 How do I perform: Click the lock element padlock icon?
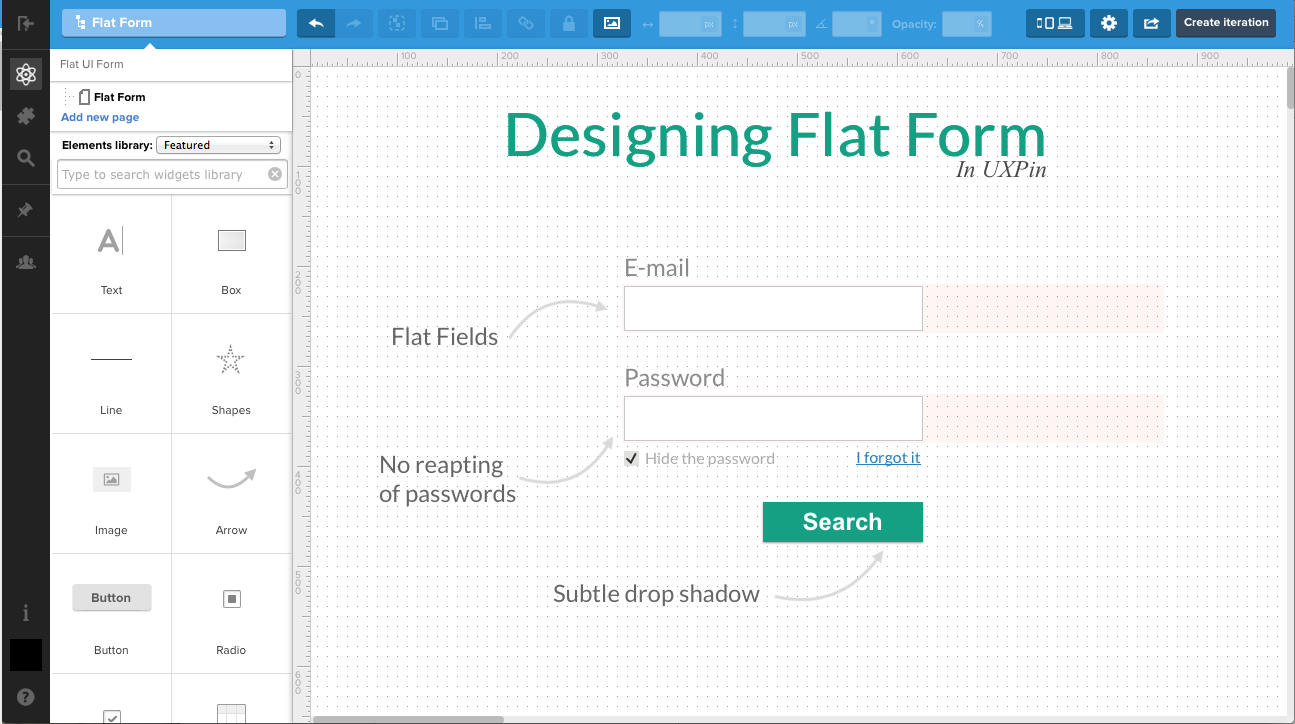(x=569, y=23)
